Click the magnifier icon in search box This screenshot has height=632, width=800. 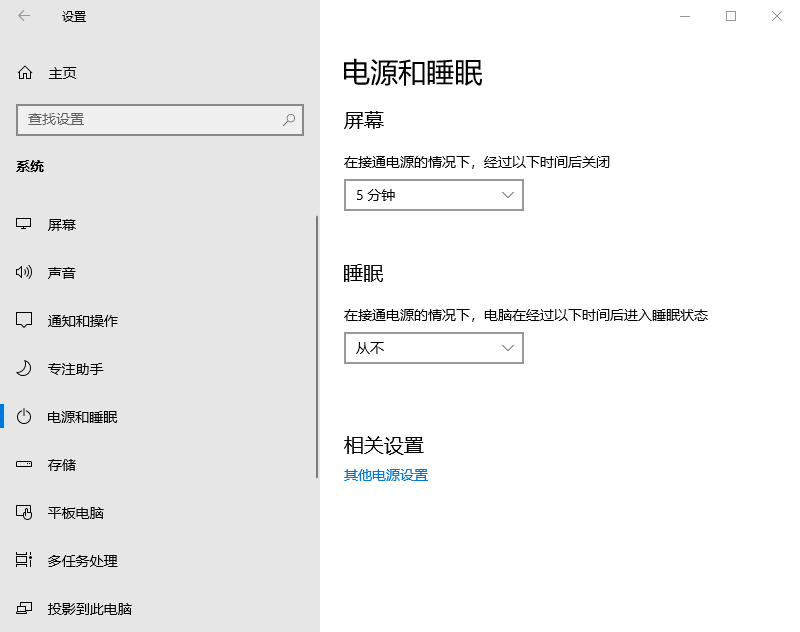[x=289, y=119]
